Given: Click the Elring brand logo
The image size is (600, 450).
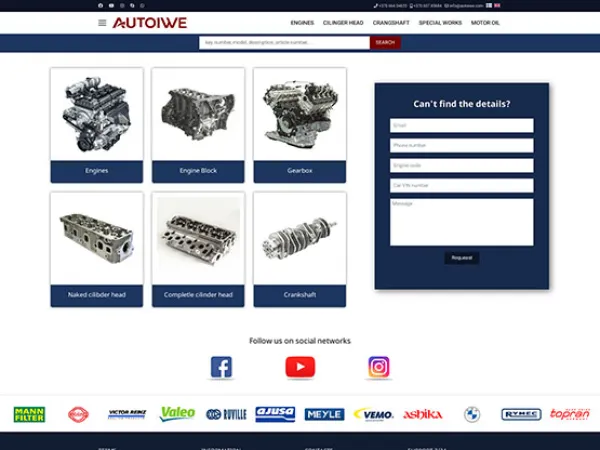Looking at the screenshot, I should (78, 414).
